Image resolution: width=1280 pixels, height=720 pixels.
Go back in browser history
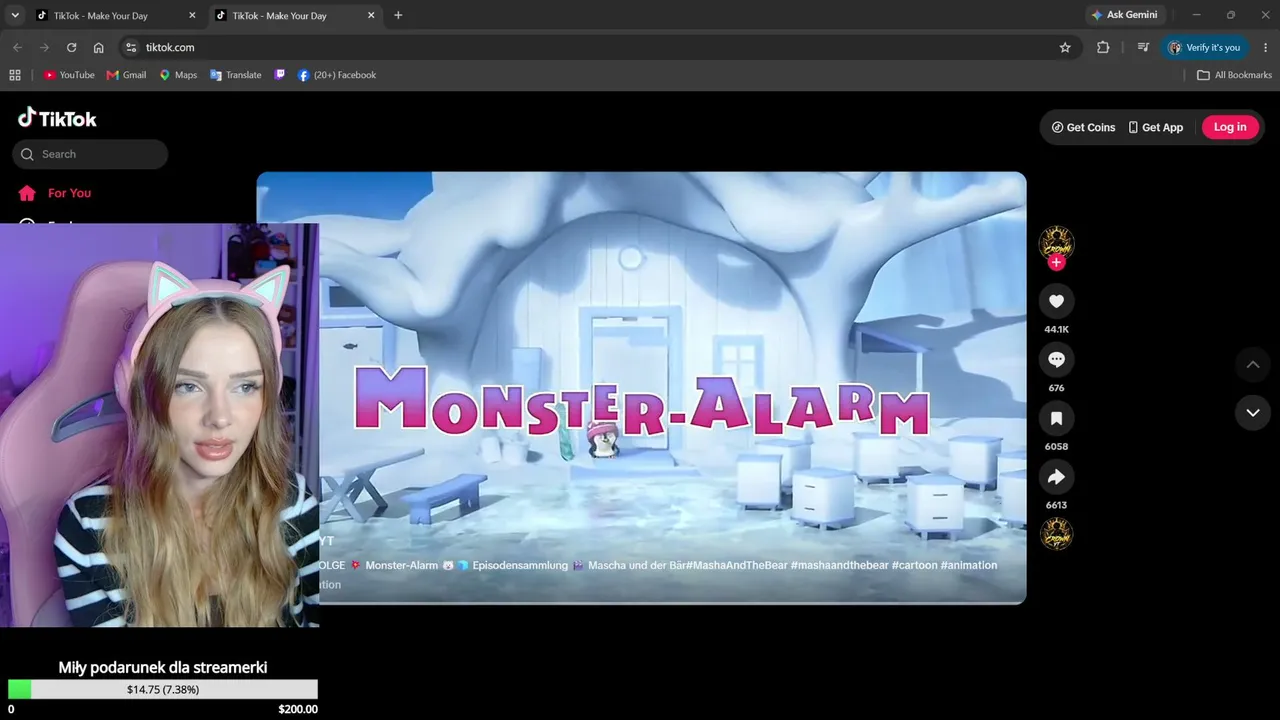pos(17,47)
